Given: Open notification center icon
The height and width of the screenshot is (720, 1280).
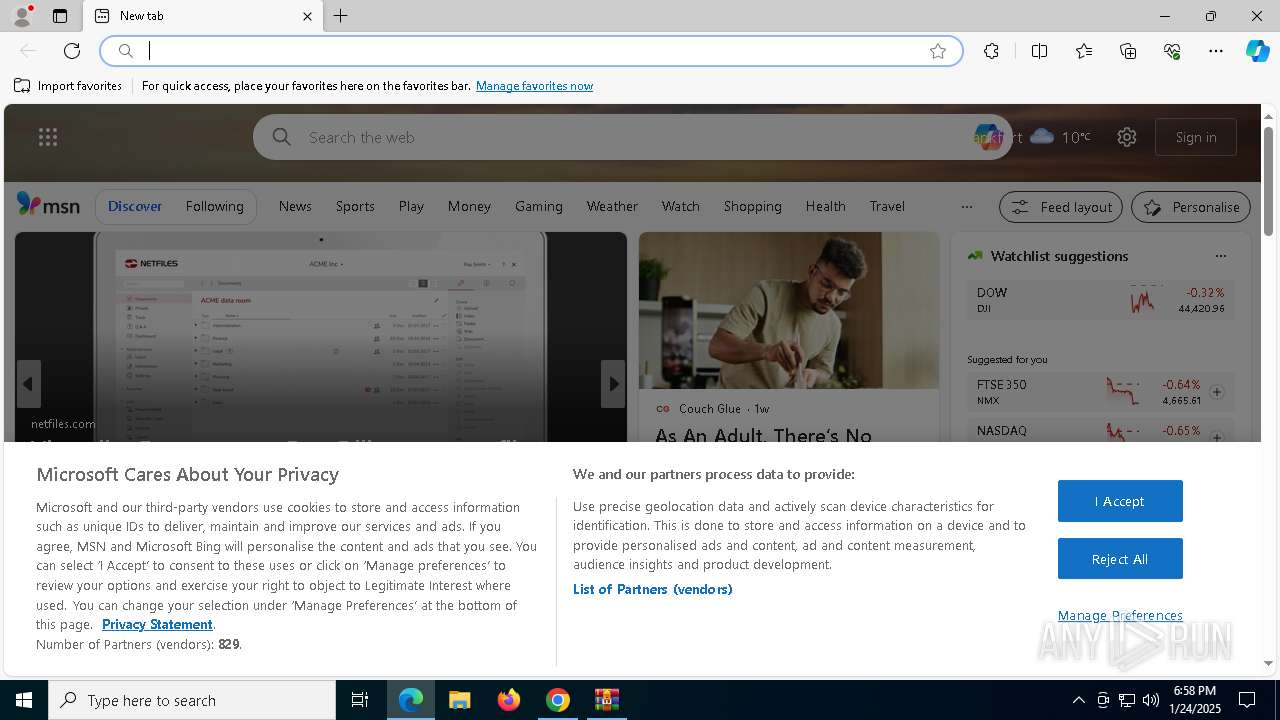Looking at the screenshot, I should (x=1247, y=700).
